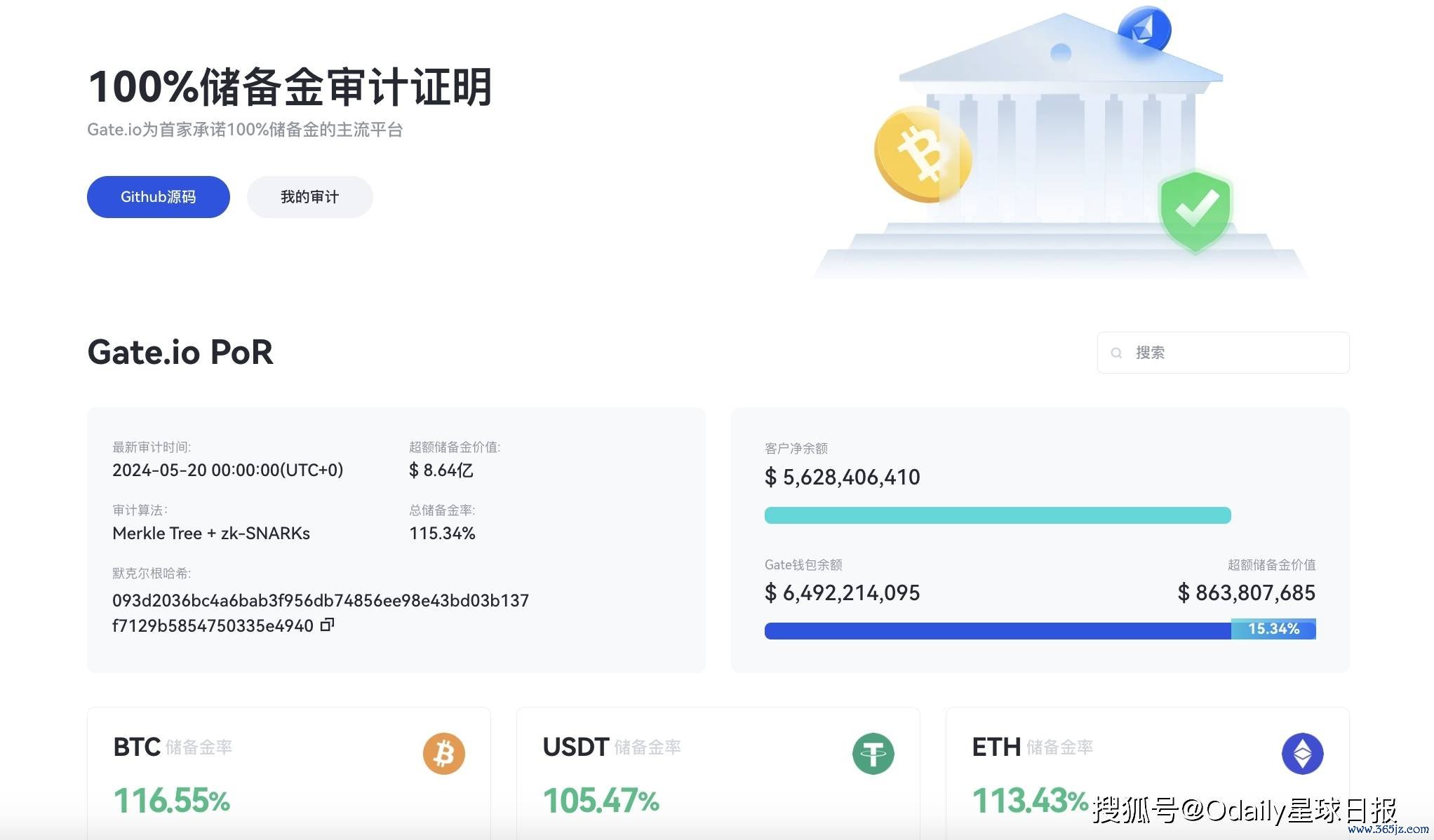
Task: Click the audit time 2024-05-20 00:00:00(UTC+0)
Action: [228, 470]
